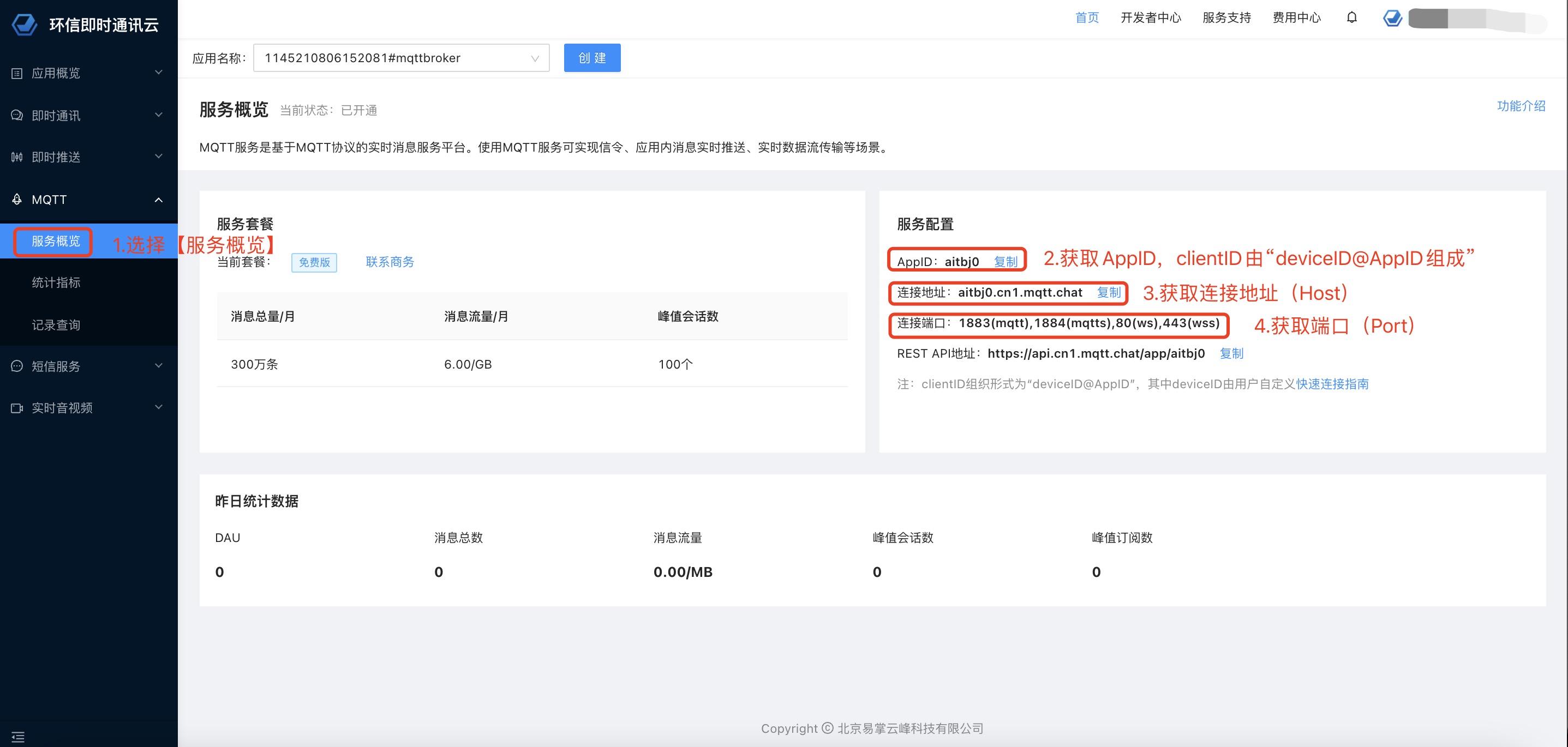
Task: Click the 短信服务 message icon
Action: click(x=17, y=365)
